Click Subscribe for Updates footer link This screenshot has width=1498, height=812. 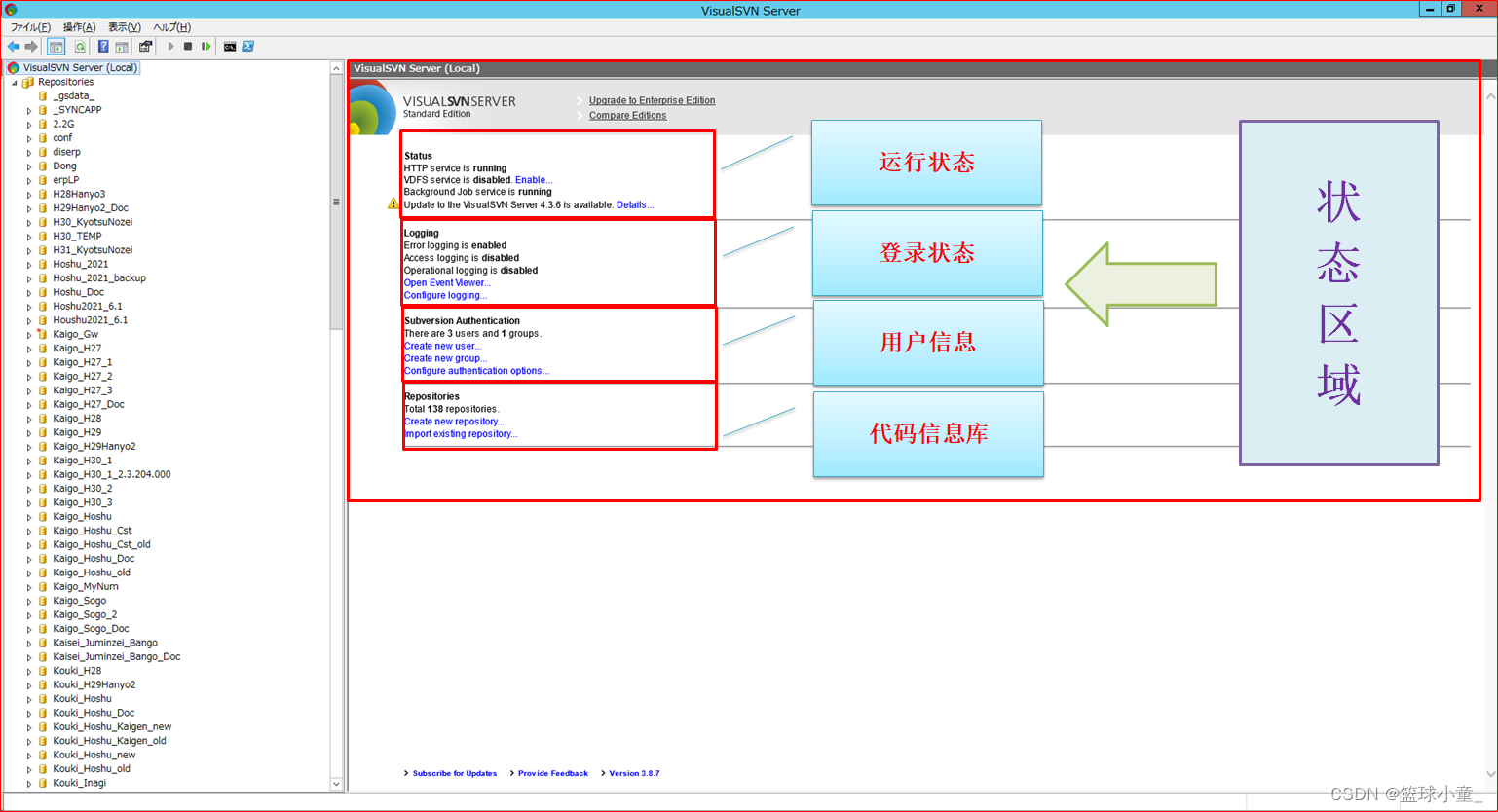[x=454, y=774]
